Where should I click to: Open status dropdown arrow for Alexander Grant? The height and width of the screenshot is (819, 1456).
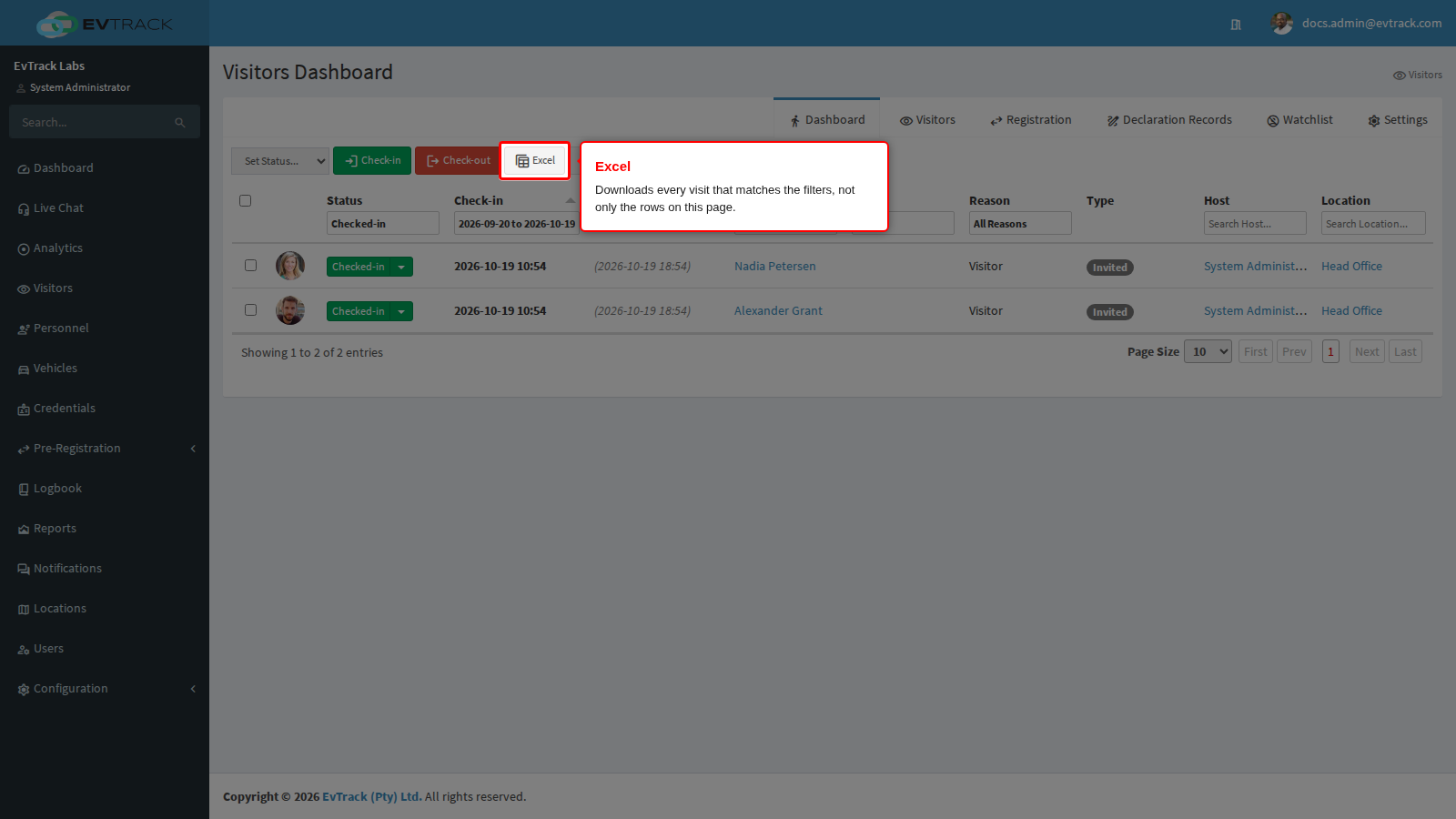coord(401,311)
